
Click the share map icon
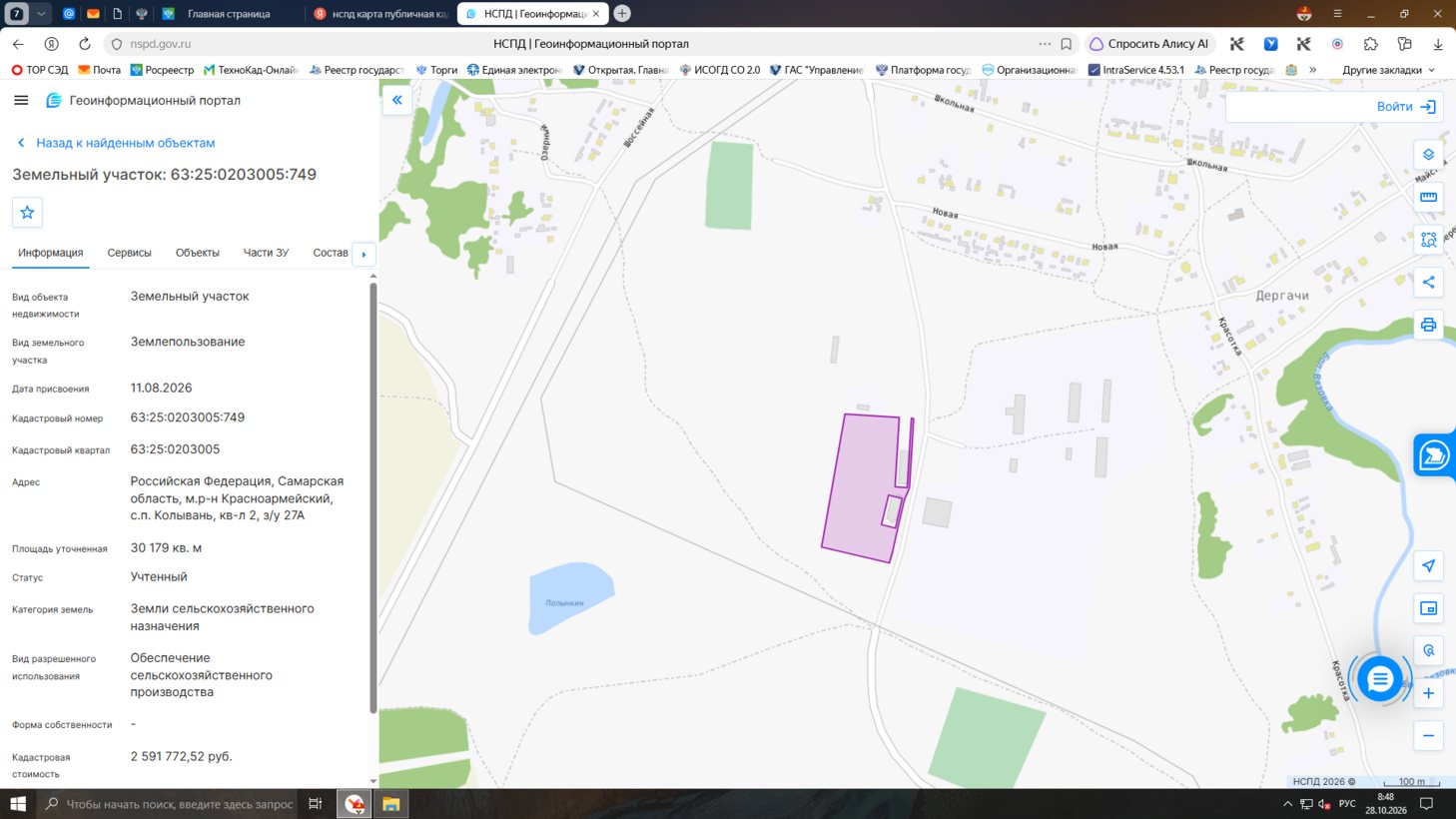1428,282
